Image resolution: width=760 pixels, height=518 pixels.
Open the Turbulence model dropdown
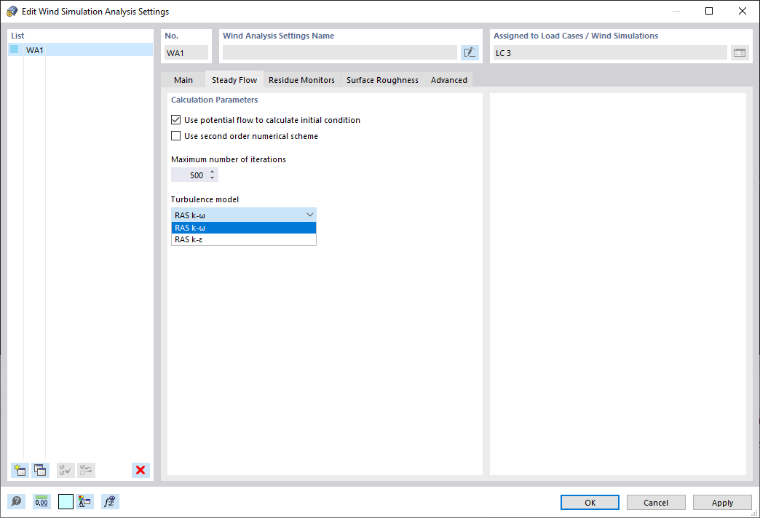244,215
